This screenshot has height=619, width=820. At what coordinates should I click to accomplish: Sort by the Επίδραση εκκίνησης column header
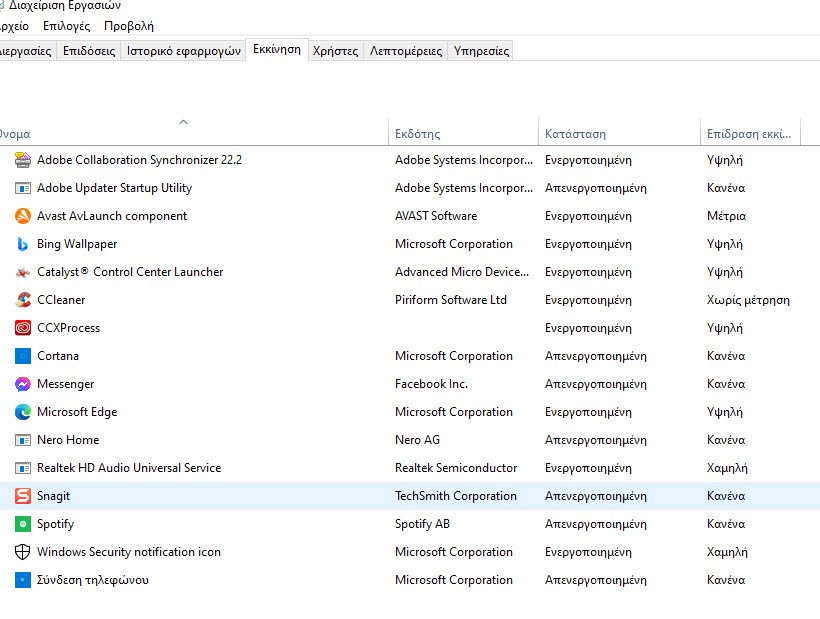tap(748, 134)
